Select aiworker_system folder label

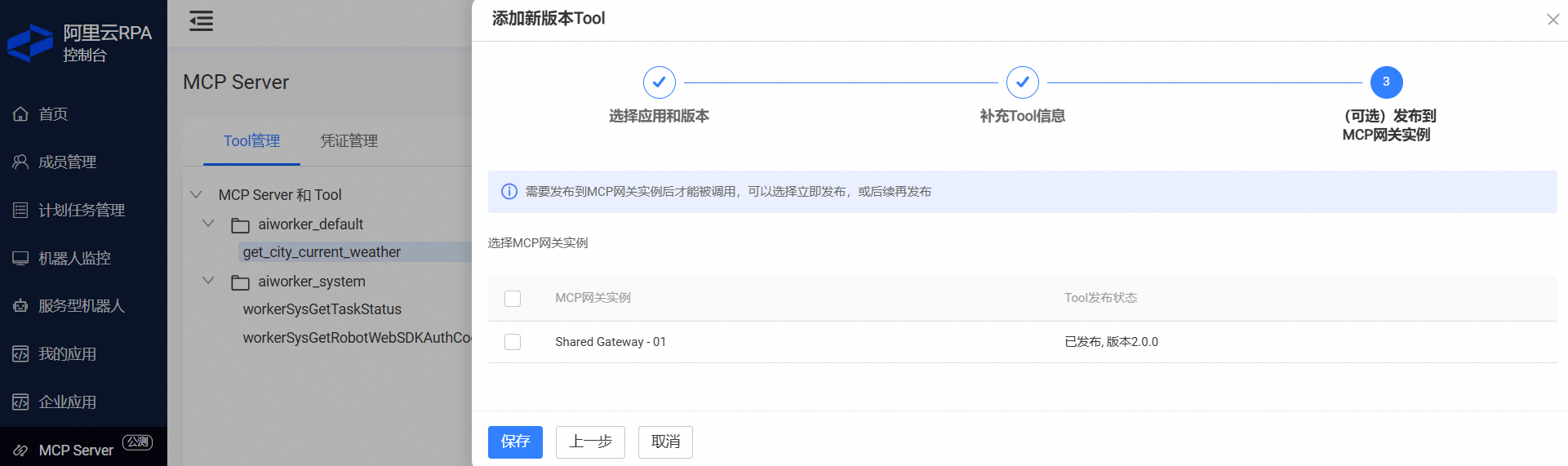pyautogui.click(x=312, y=282)
